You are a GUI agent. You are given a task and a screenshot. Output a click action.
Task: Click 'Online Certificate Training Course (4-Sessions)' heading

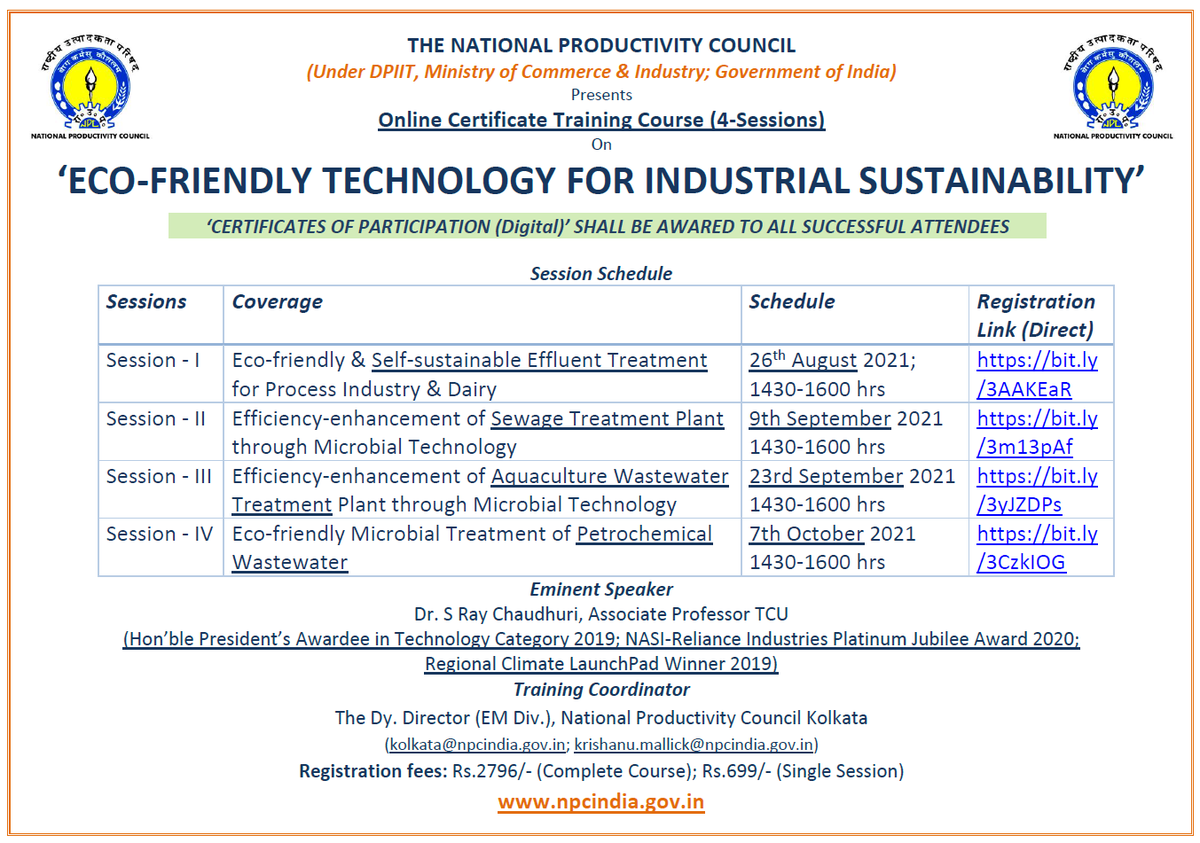click(x=601, y=120)
